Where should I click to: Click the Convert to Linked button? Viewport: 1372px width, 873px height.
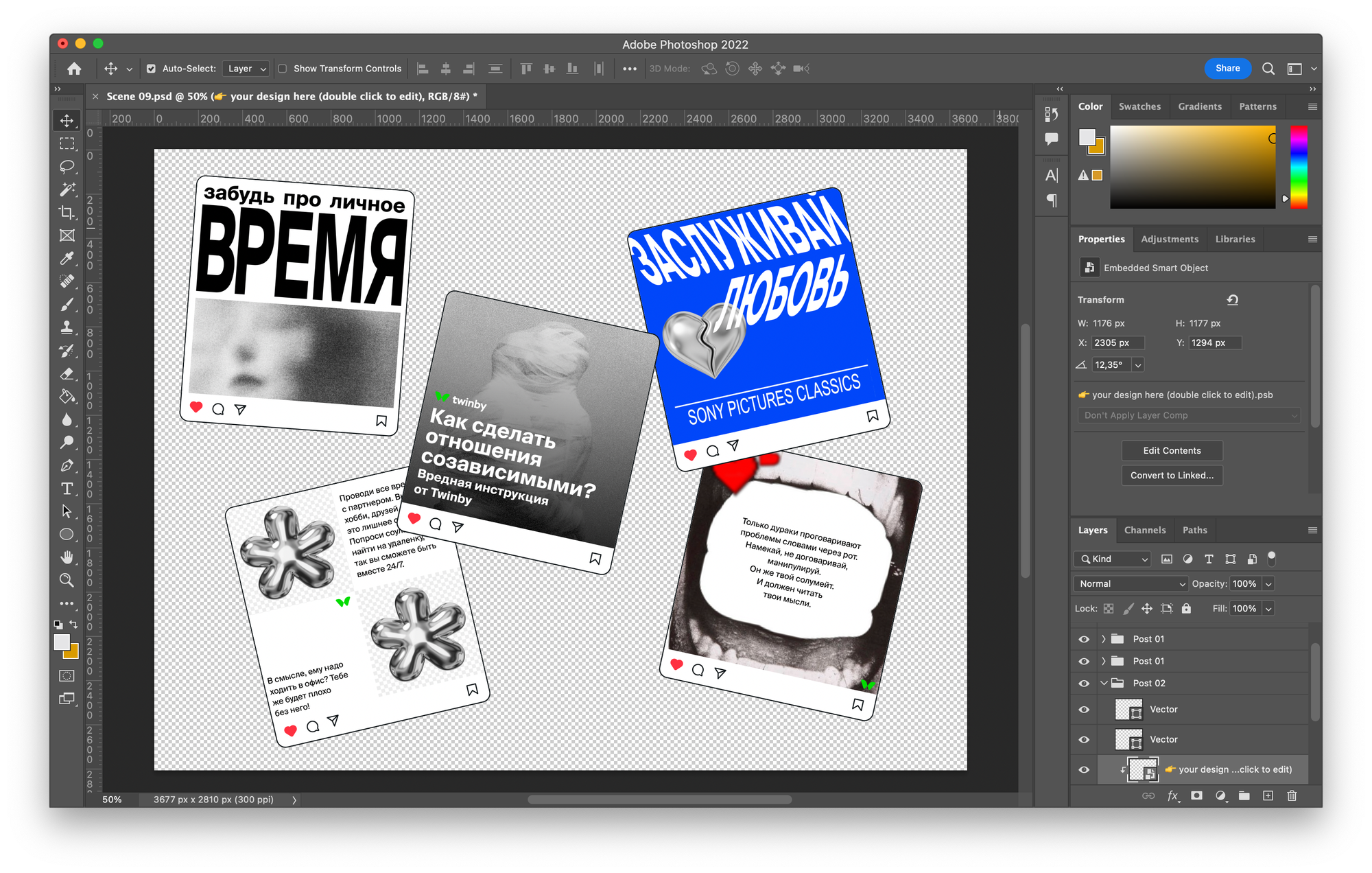coord(1172,476)
